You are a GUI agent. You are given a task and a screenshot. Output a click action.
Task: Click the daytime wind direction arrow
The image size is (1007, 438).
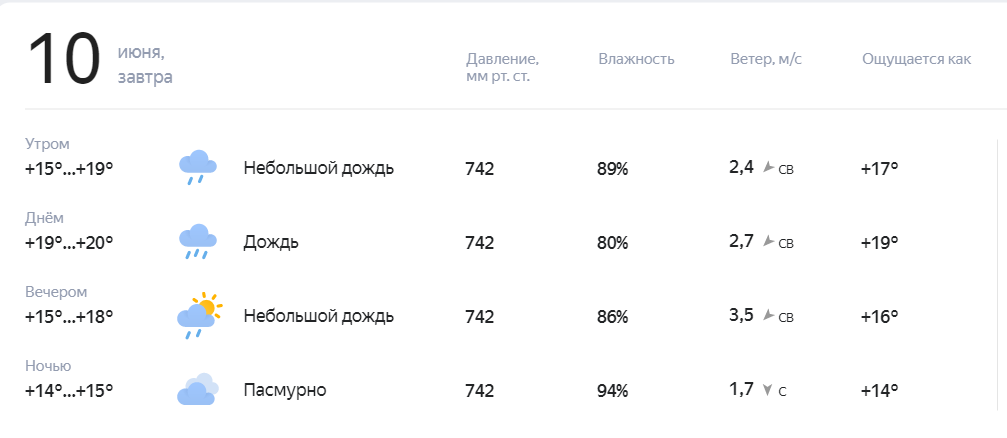767,241
